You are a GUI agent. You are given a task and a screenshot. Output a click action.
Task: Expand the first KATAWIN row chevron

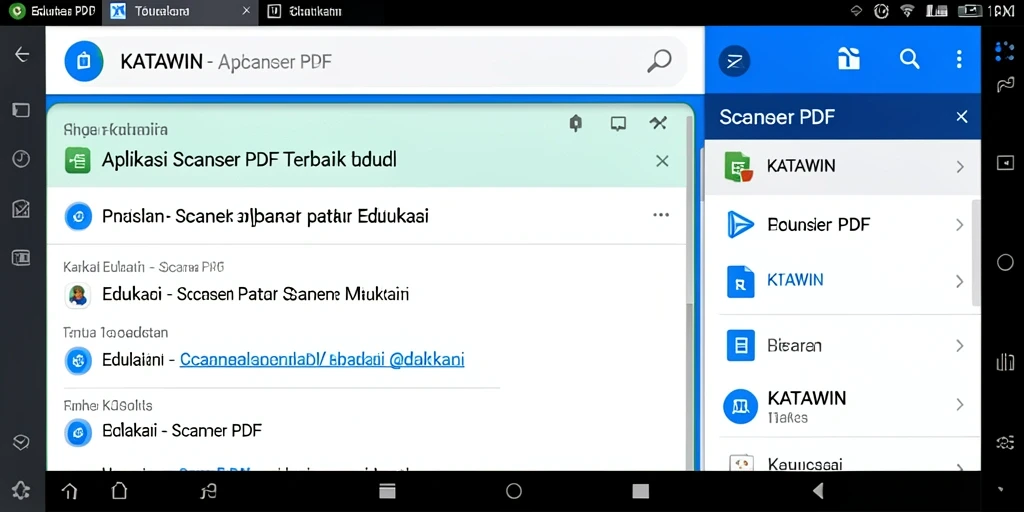[960, 167]
